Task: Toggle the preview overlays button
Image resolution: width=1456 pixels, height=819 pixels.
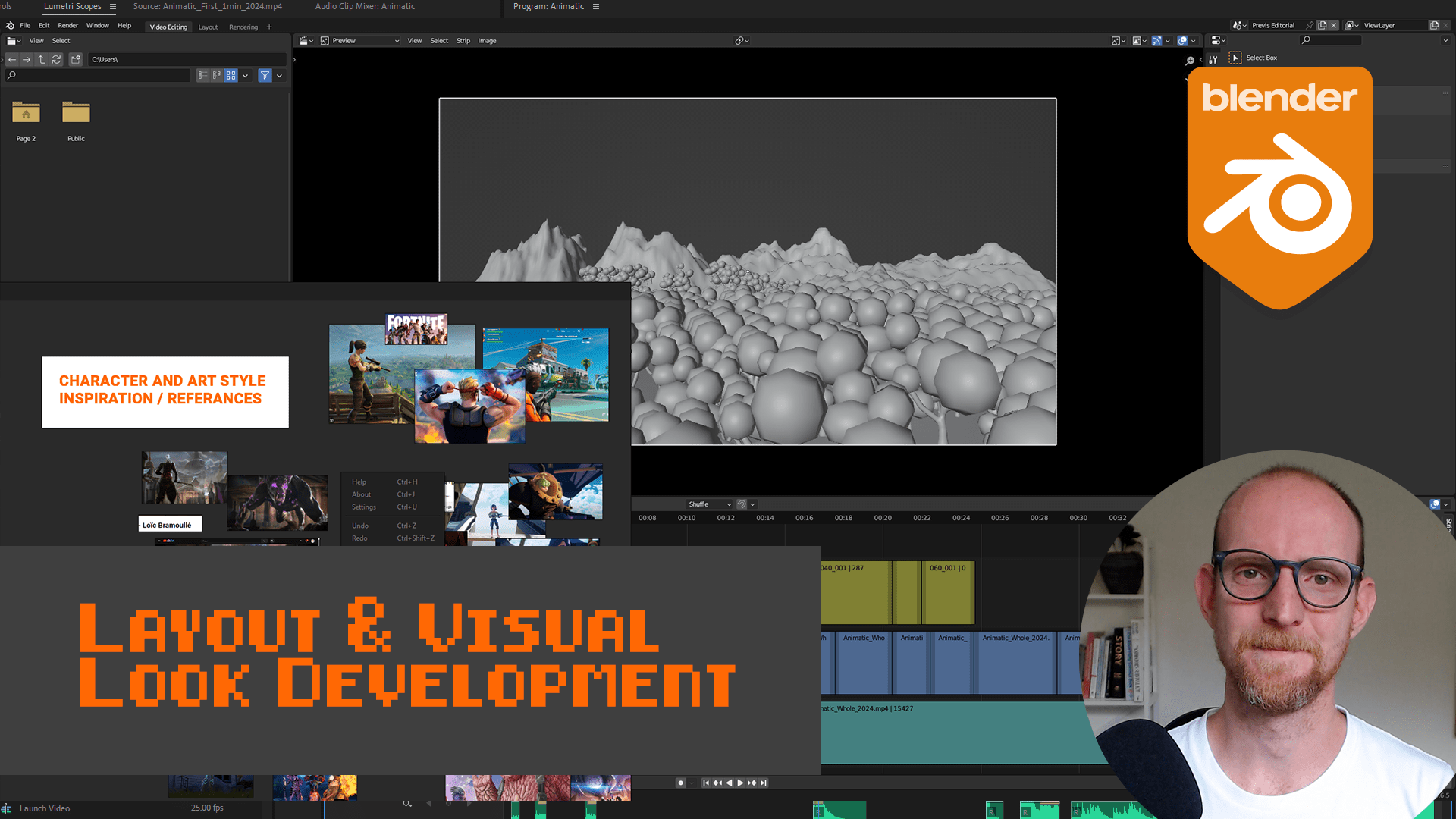Action: coord(1182,41)
